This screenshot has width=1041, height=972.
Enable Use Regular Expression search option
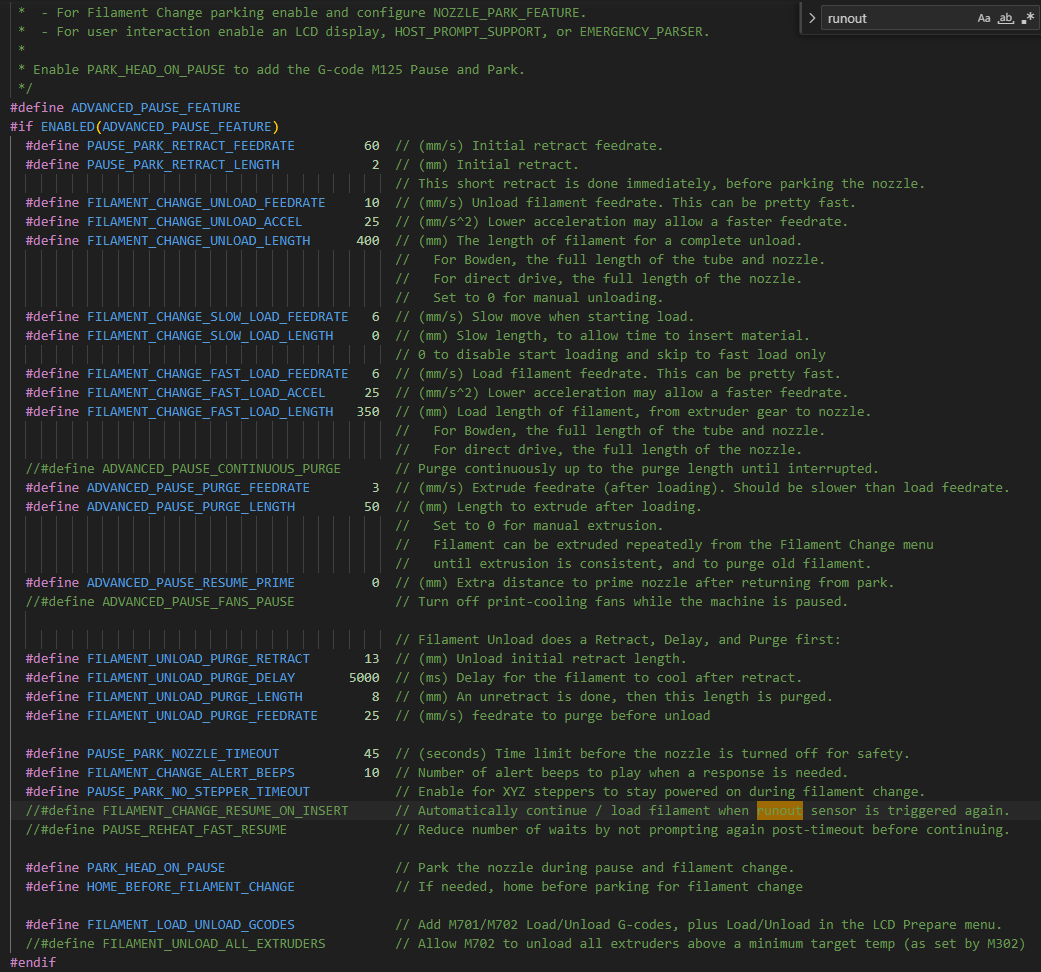click(1028, 18)
